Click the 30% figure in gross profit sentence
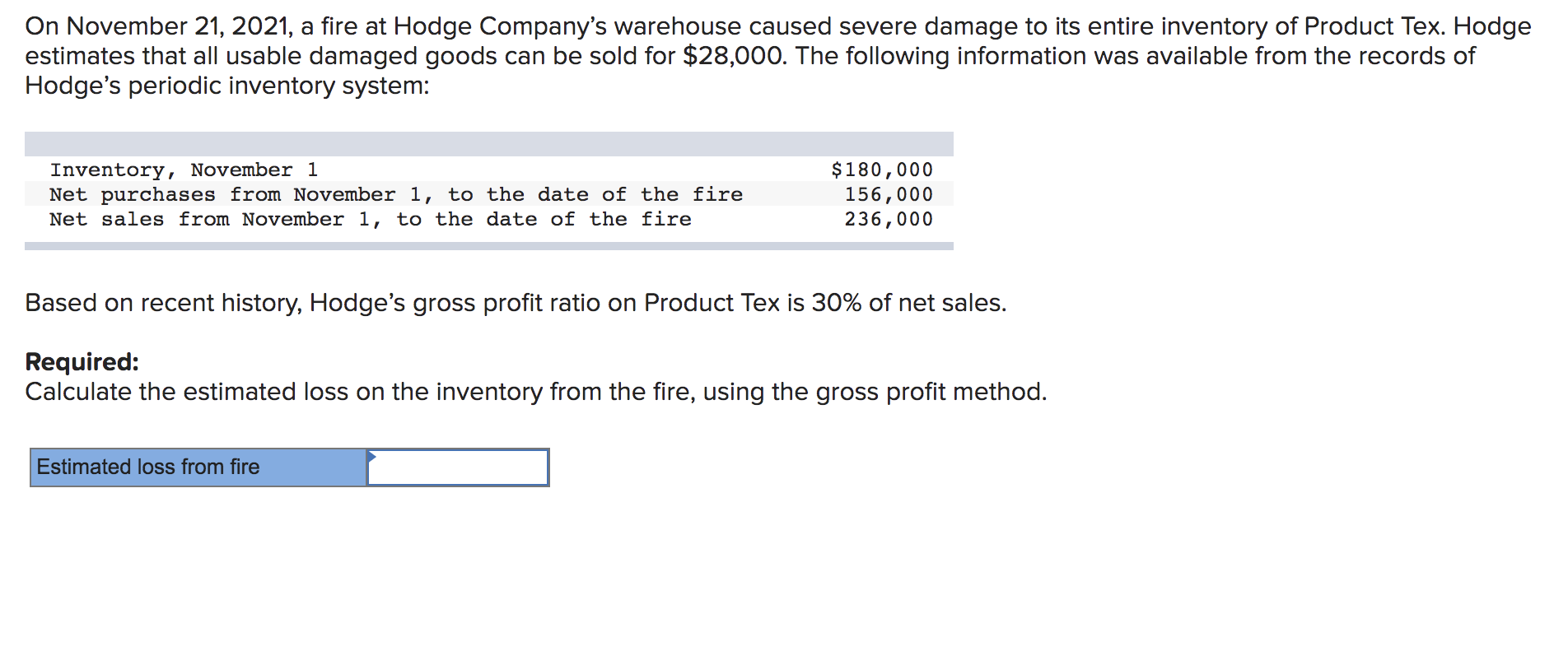Image resolution: width=1568 pixels, height=665 pixels. click(x=836, y=303)
